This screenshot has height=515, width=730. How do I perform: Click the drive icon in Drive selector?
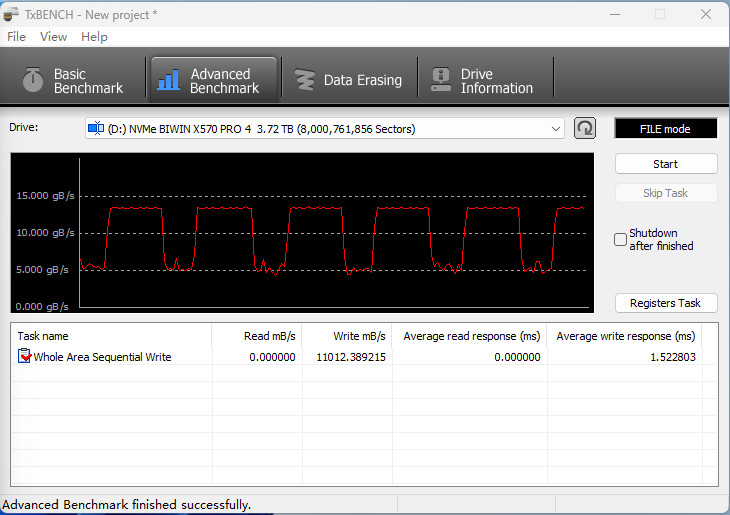pos(96,128)
